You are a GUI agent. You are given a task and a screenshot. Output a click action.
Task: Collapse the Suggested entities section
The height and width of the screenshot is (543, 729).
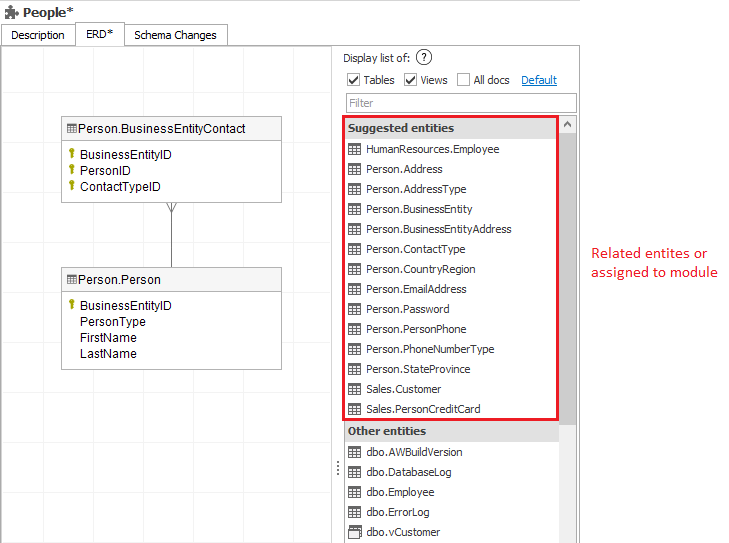[x=400, y=128]
